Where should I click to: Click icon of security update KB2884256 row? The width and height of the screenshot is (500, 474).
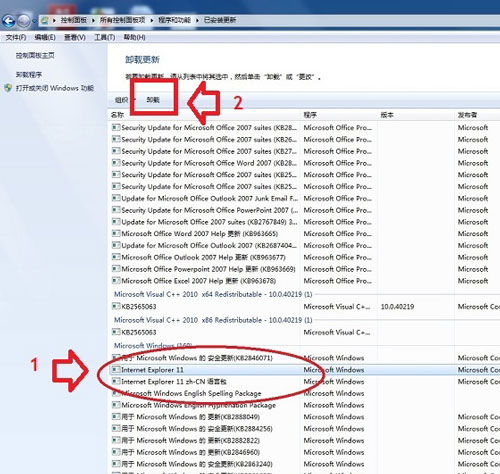[x=116, y=428]
